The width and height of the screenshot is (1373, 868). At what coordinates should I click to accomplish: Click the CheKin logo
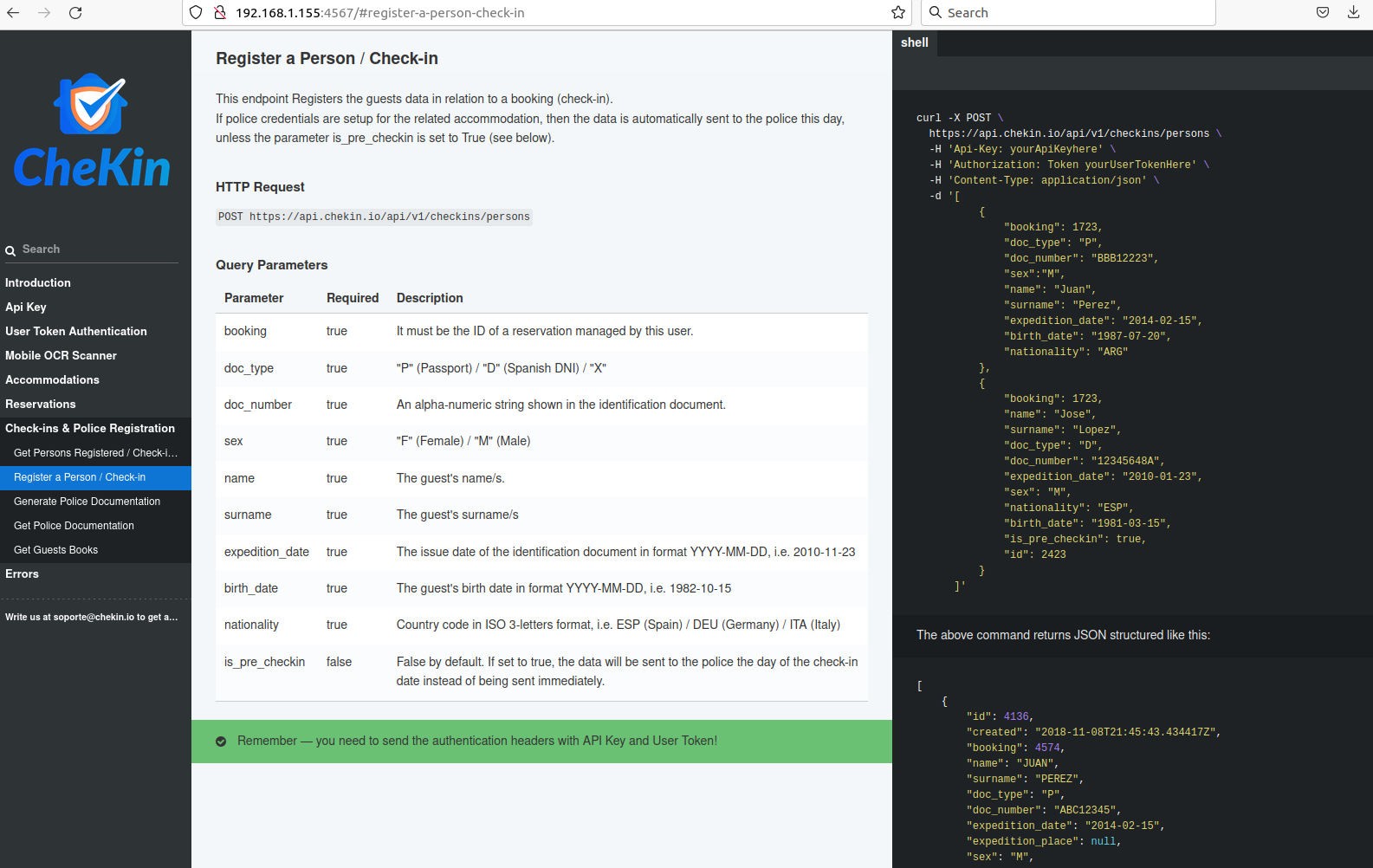pyautogui.click(x=92, y=131)
